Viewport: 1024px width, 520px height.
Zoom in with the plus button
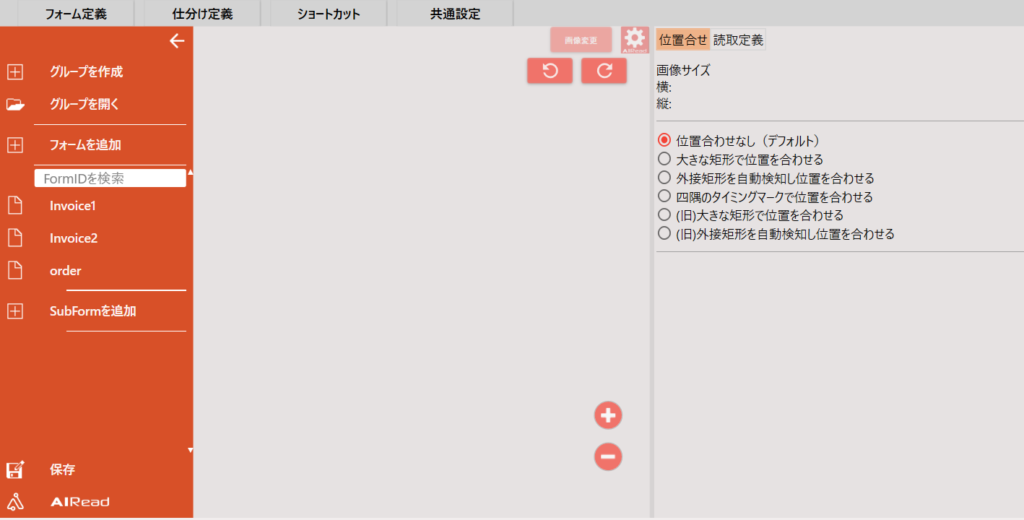(x=608, y=415)
